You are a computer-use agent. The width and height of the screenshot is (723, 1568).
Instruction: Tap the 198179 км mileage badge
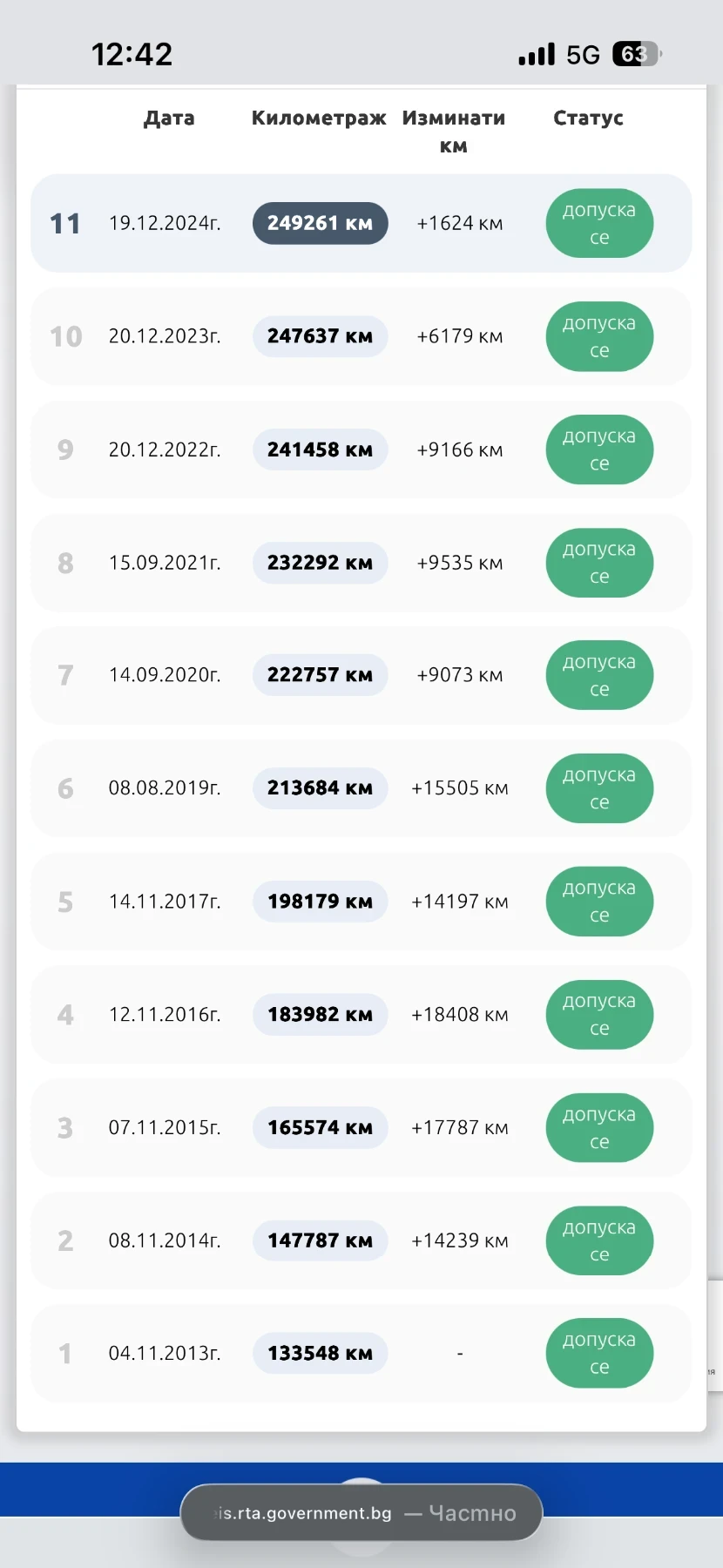click(x=320, y=902)
